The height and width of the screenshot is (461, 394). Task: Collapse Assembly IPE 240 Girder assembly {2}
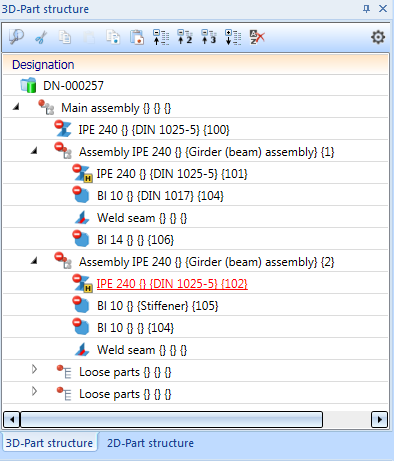coord(34,261)
